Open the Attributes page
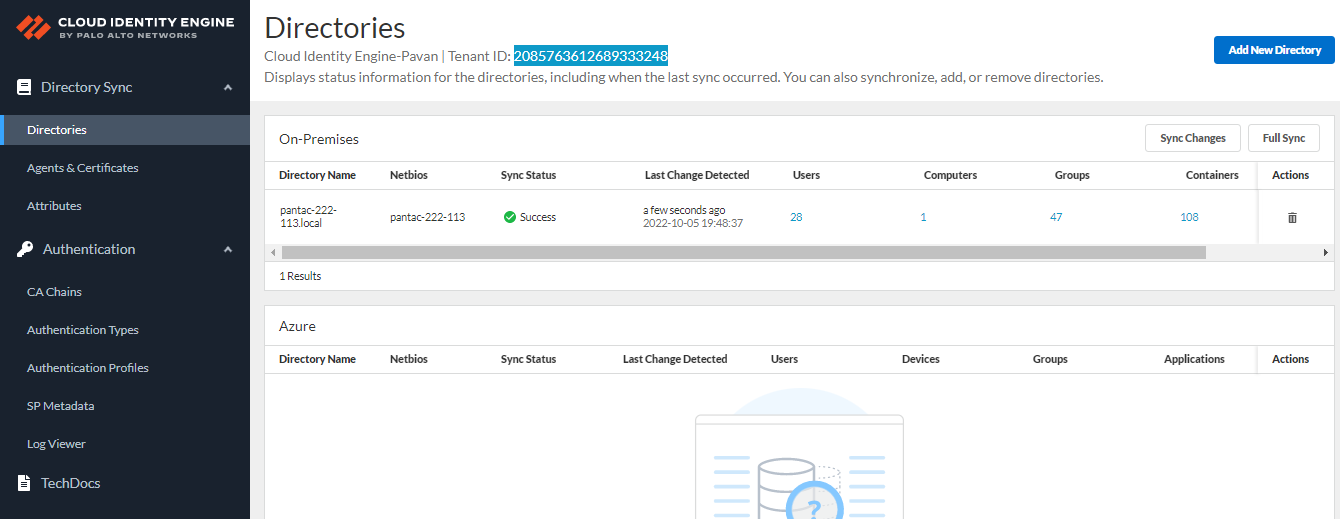This screenshot has width=1340, height=519. pos(54,206)
